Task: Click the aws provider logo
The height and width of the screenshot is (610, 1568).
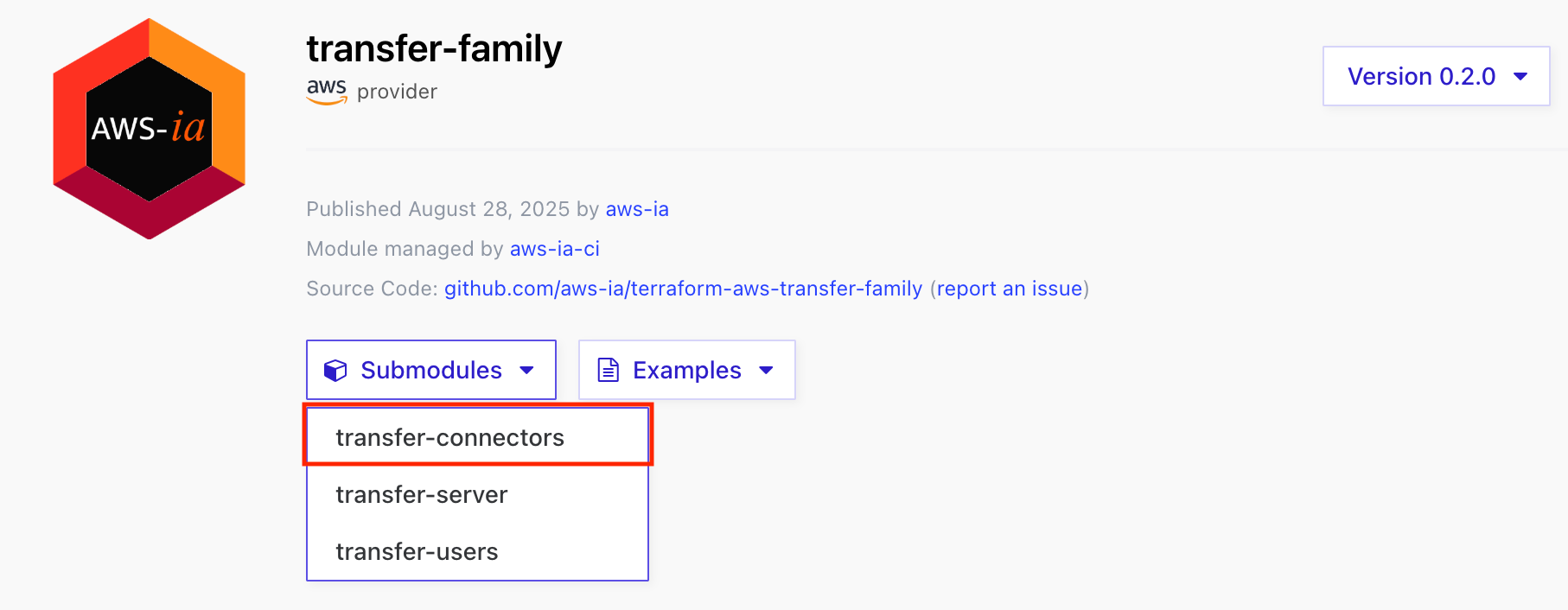Action: (x=327, y=91)
